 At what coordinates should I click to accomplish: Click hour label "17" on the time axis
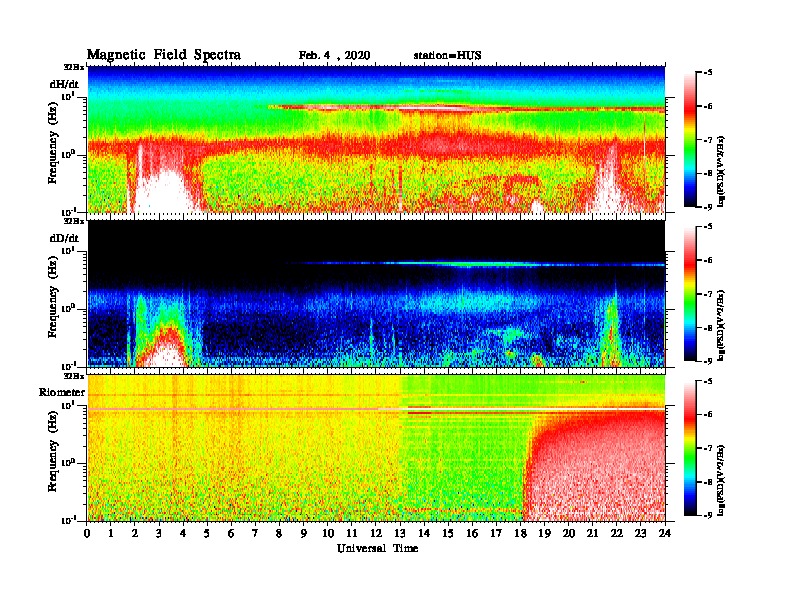(x=496, y=534)
